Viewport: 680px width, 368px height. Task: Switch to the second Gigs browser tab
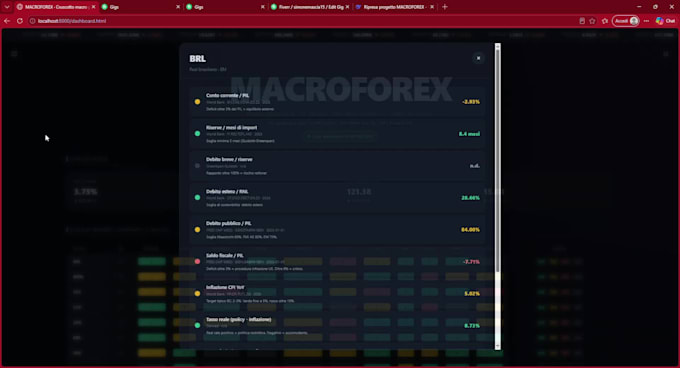[224, 7]
